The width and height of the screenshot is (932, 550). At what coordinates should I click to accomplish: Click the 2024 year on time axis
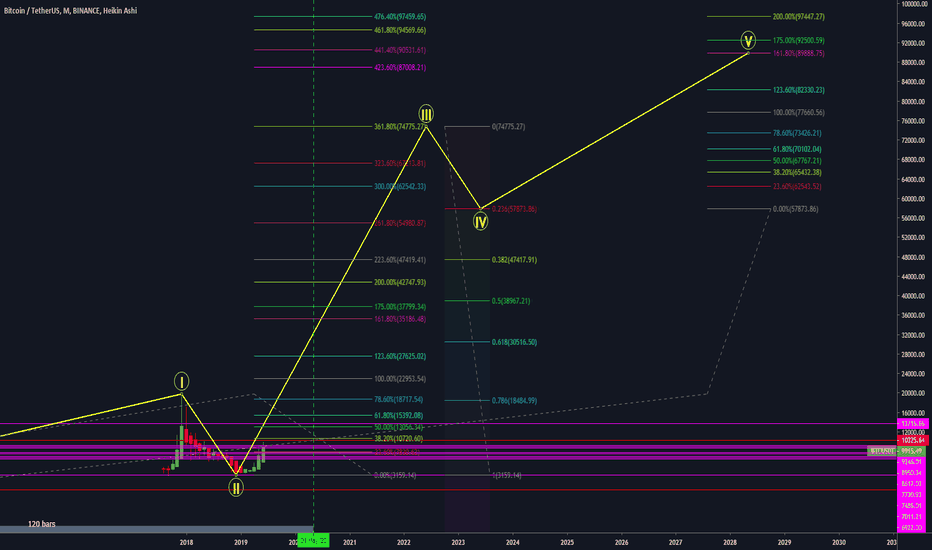[513, 542]
